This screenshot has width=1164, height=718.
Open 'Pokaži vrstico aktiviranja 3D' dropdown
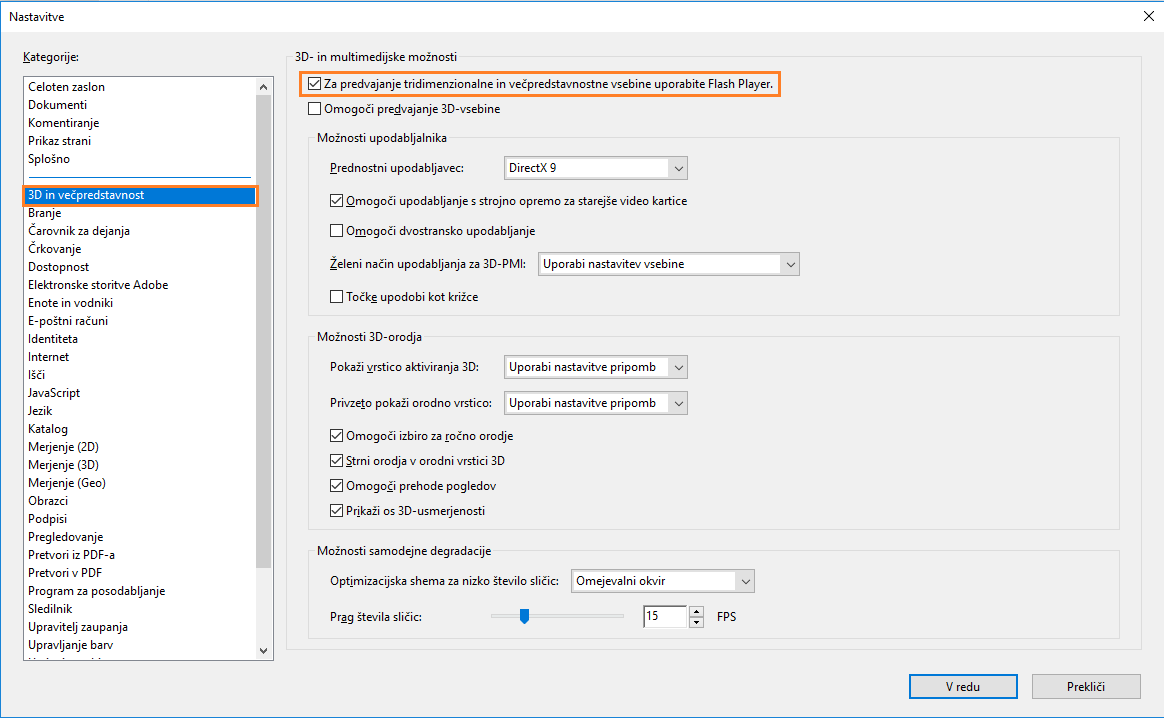click(595, 367)
